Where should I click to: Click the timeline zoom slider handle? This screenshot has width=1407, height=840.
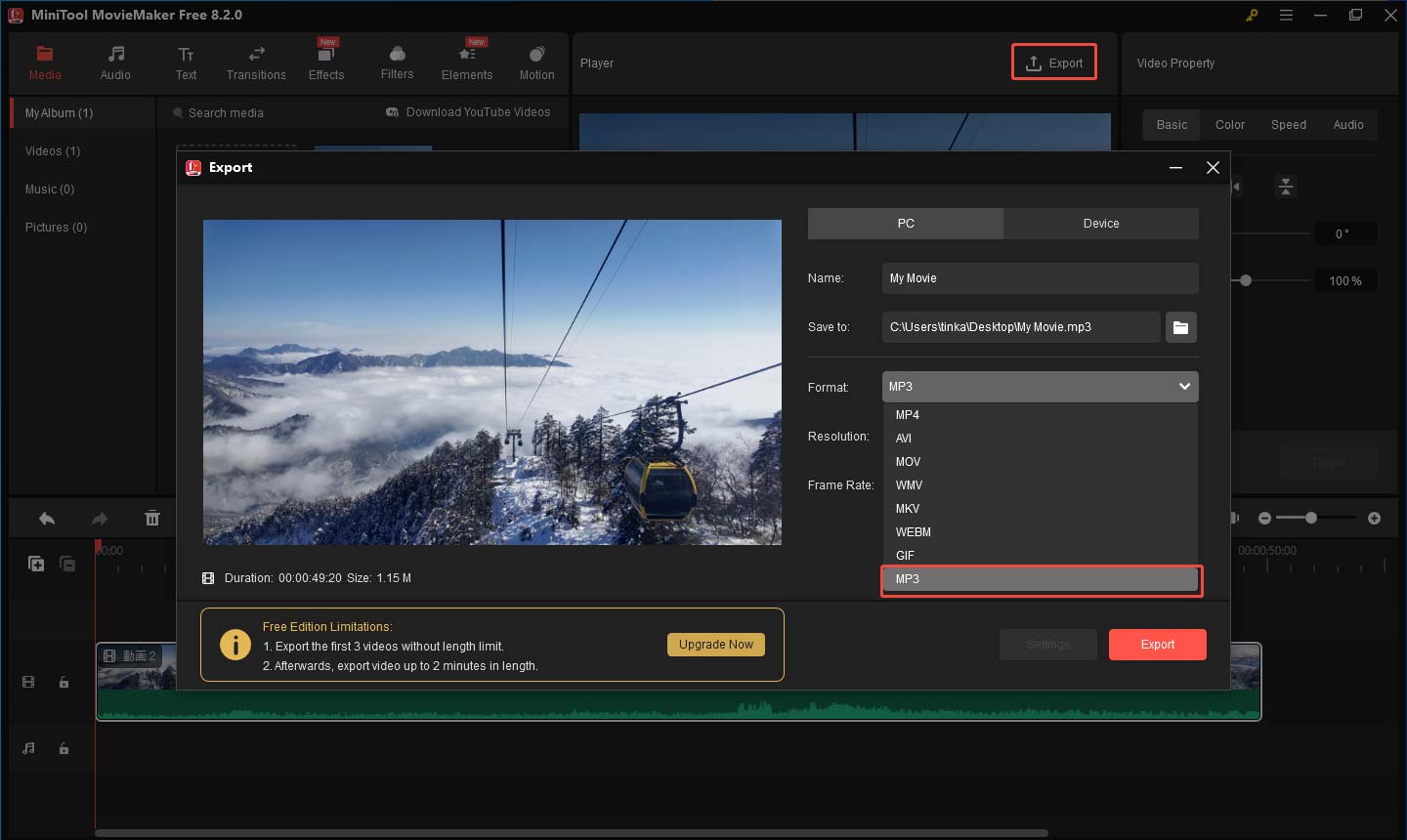1311,518
